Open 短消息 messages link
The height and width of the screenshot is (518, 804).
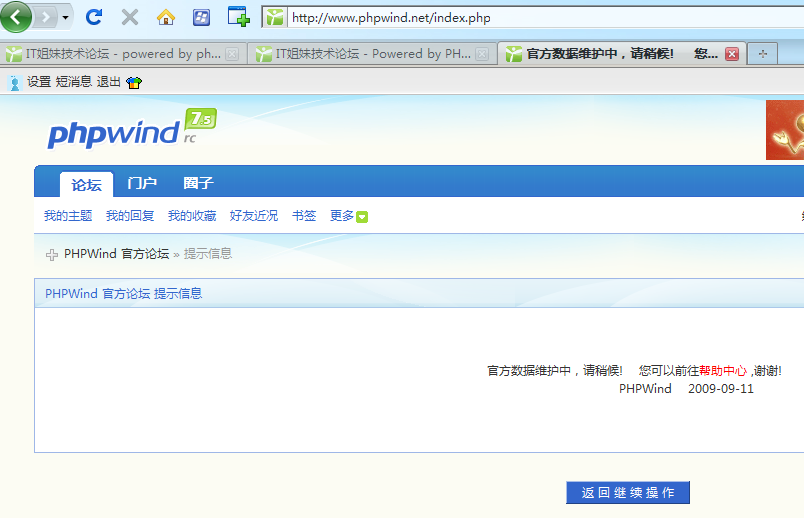(x=73, y=82)
